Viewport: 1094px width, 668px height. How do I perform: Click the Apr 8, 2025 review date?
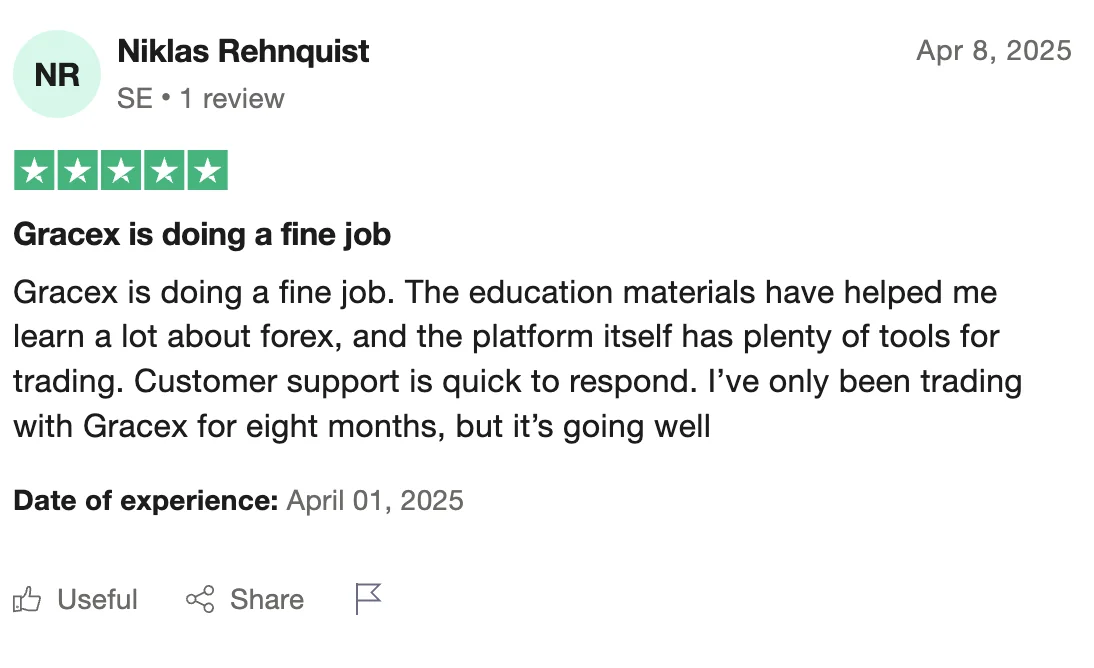(994, 51)
